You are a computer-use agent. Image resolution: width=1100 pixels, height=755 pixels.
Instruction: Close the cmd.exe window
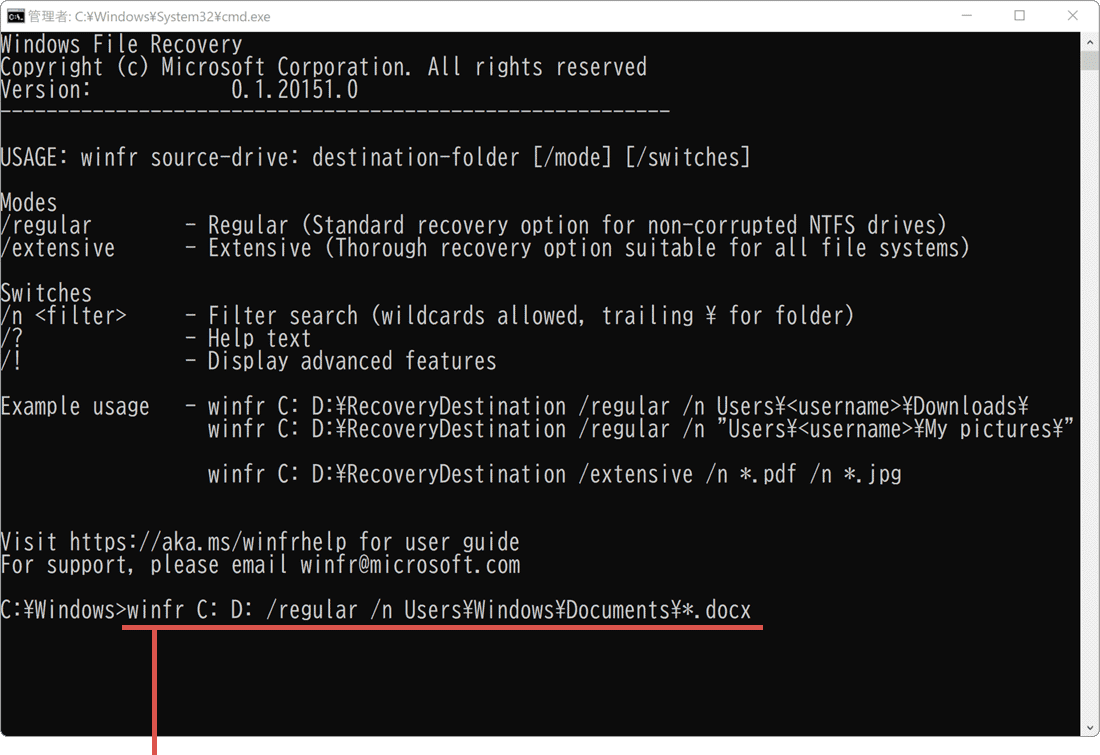(1072, 16)
